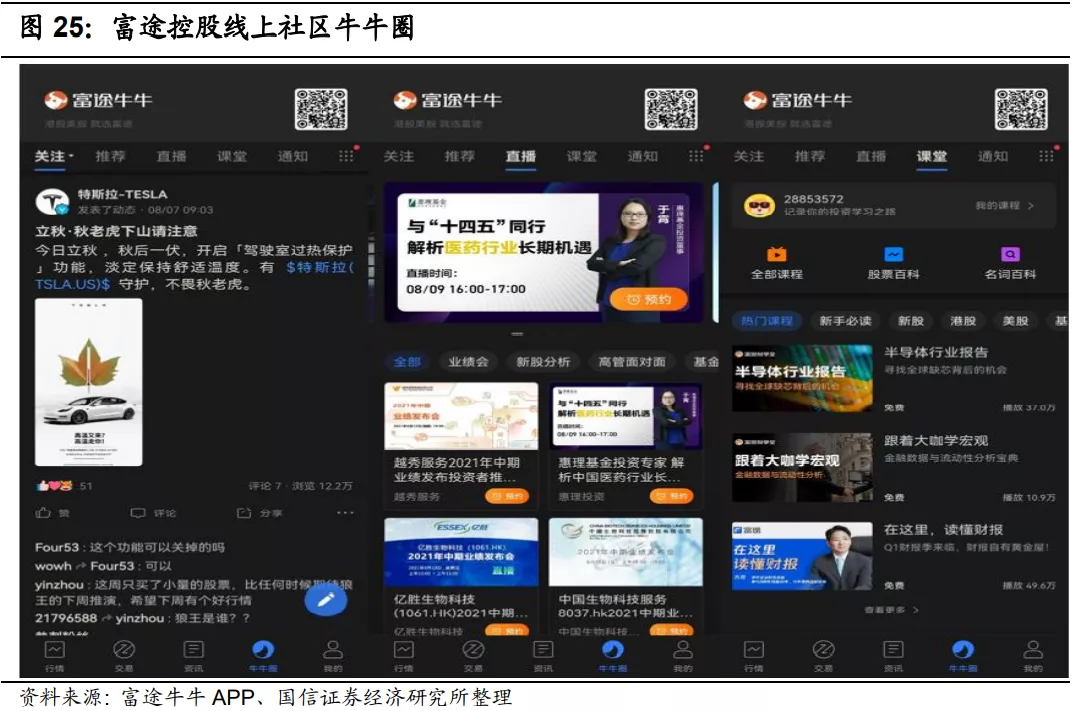
Task: Reserve the banner live via orange 预约 button
Action: pos(648,299)
